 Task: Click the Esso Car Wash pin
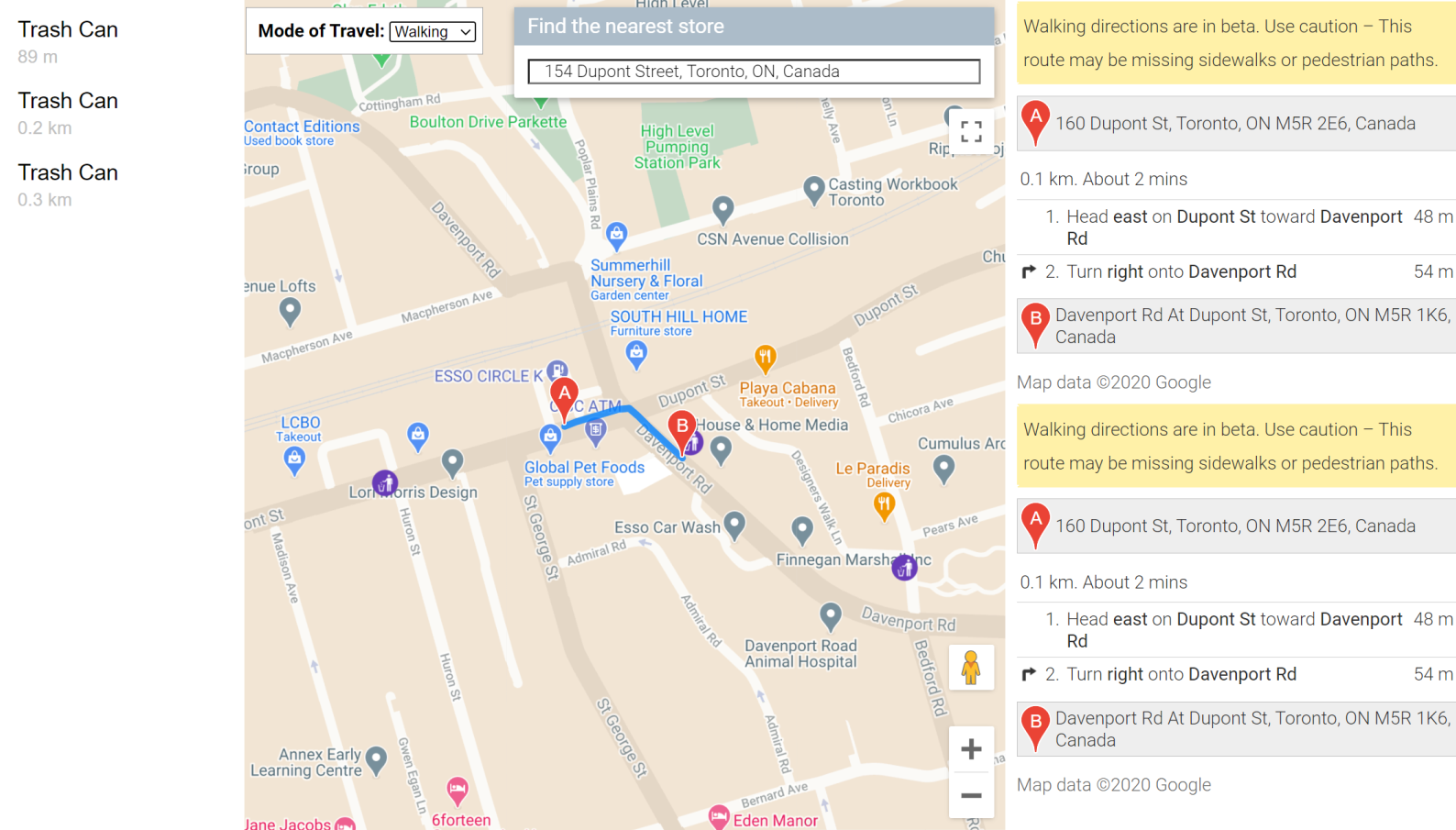click(734, 525)
